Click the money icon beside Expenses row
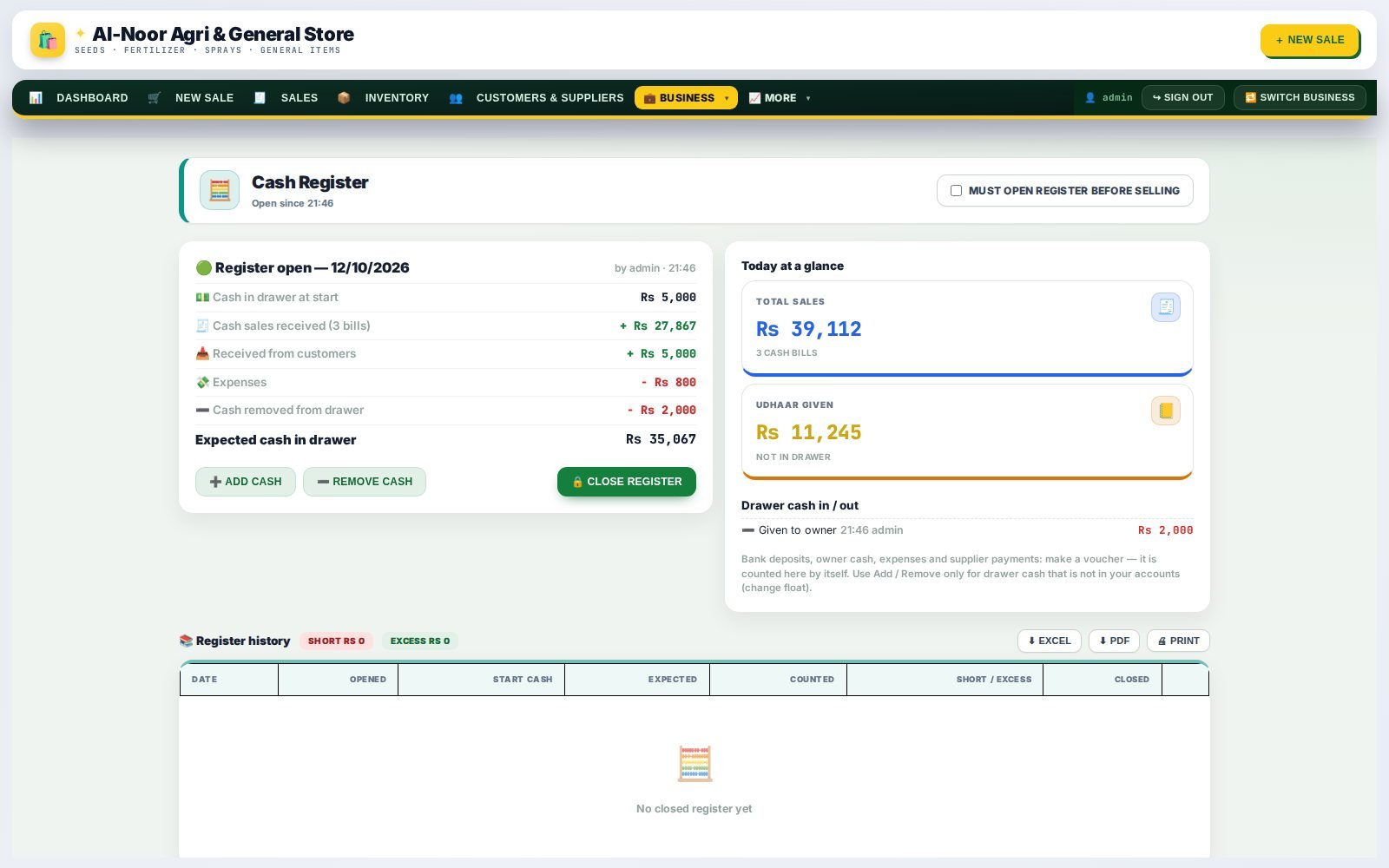 click(x=202, y=382)
